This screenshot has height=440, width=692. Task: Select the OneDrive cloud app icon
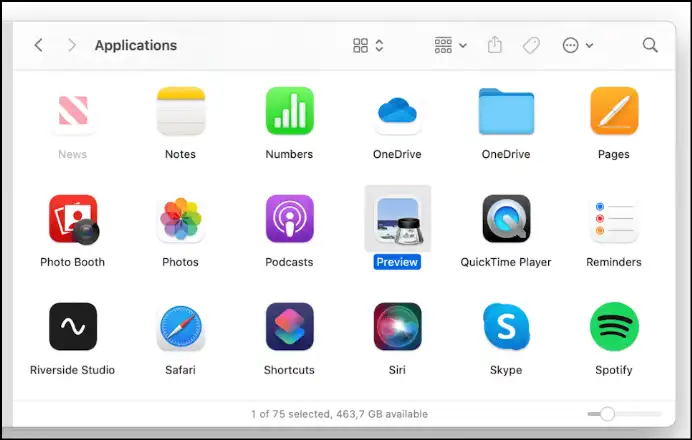point(398,113)
